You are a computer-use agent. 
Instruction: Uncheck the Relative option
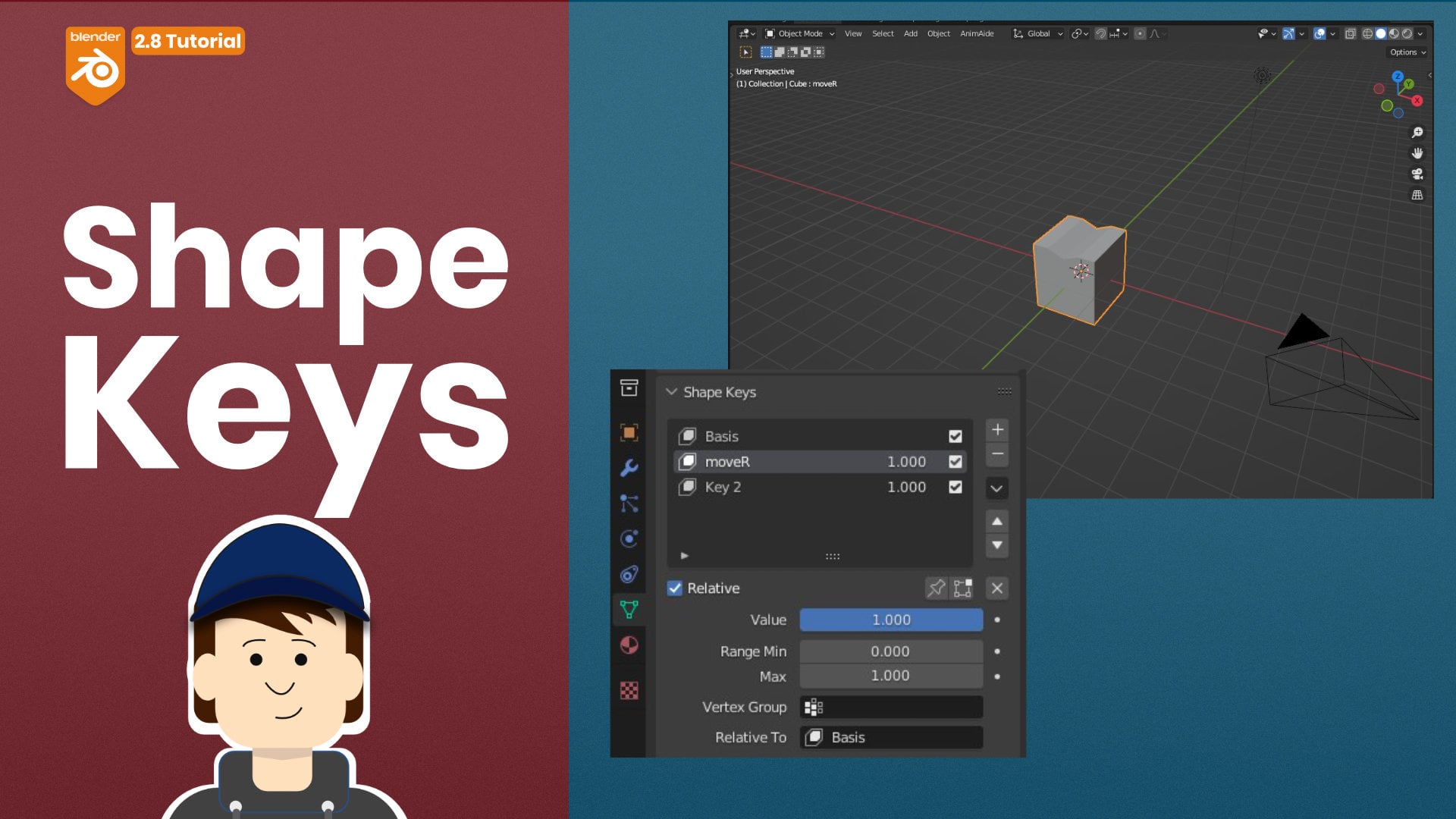(675, 588)
